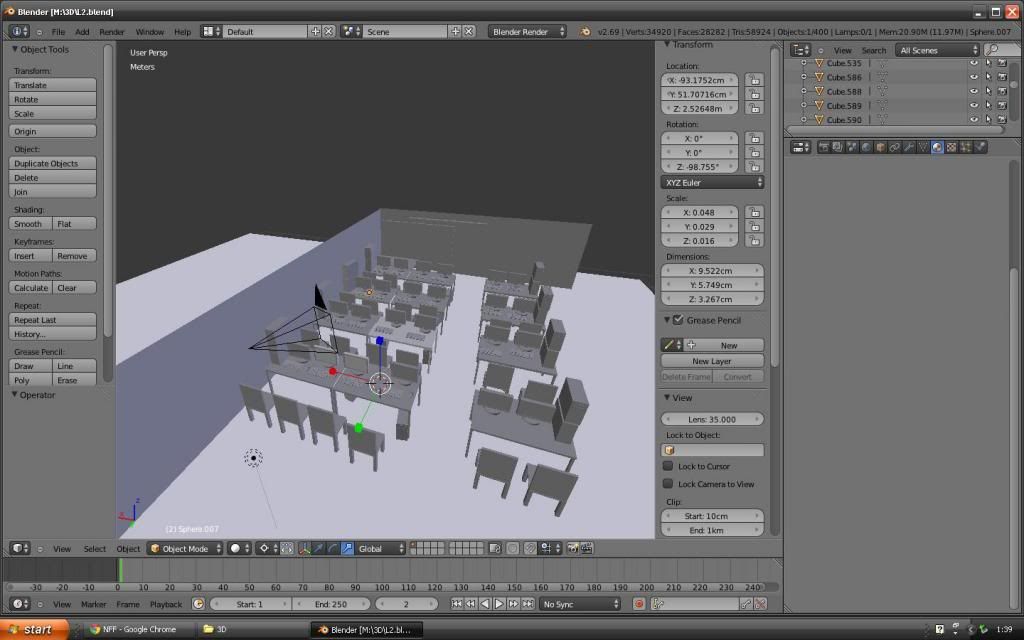Click the Object Constraints chain-link icon
1024x640 pixels.
[894, 147]
